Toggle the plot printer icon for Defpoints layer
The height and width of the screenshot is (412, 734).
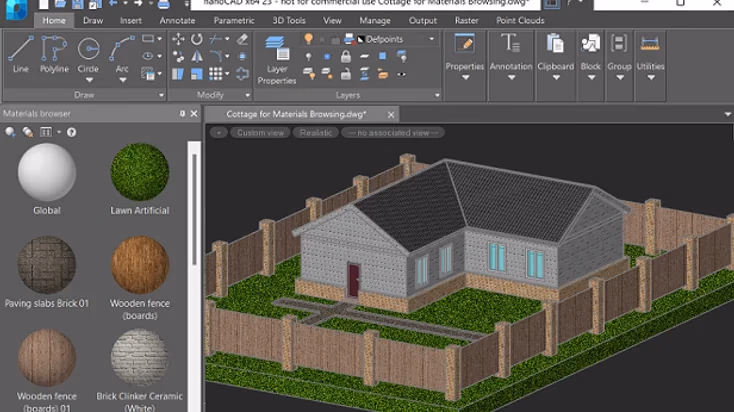(349, 39)
